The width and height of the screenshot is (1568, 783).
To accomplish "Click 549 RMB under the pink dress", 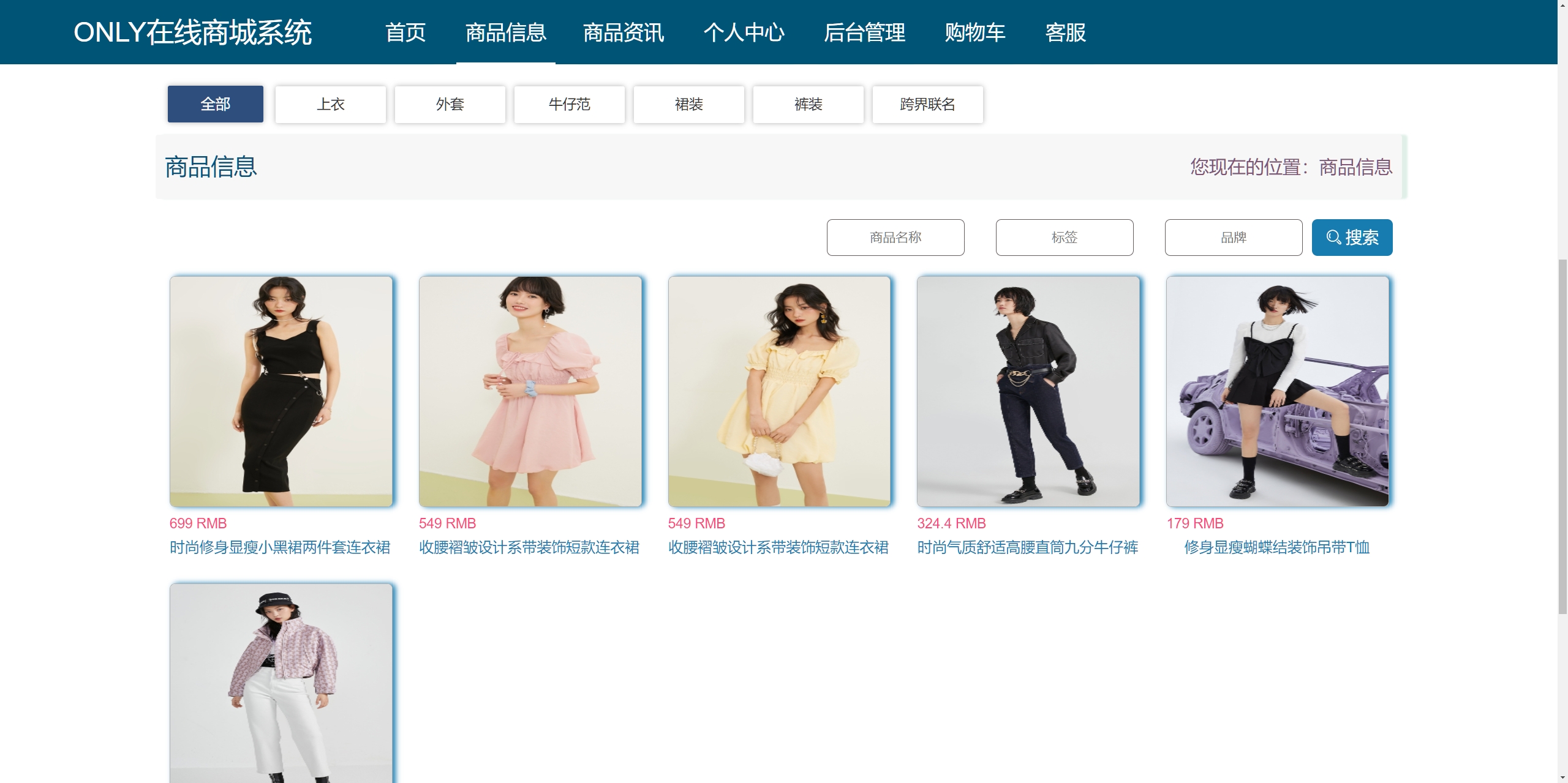I will point(448,523).
